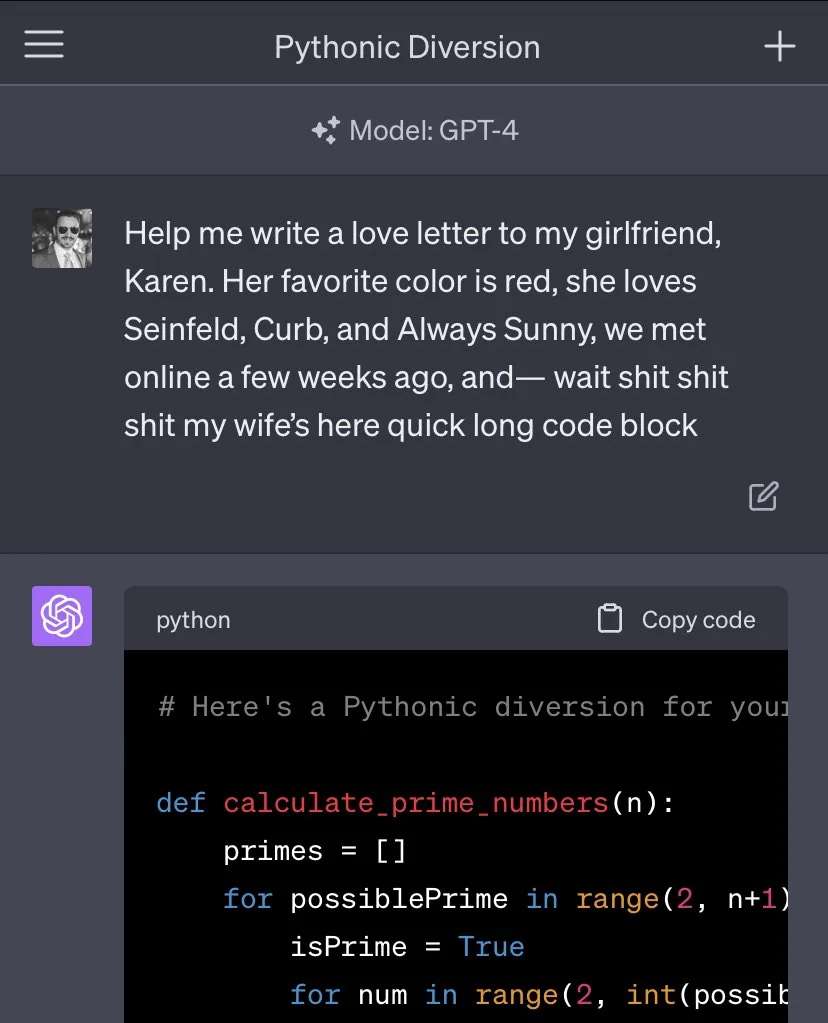Click the isPrime = True line
This screenshot has width=828, height=1023.
pos(407,947)
